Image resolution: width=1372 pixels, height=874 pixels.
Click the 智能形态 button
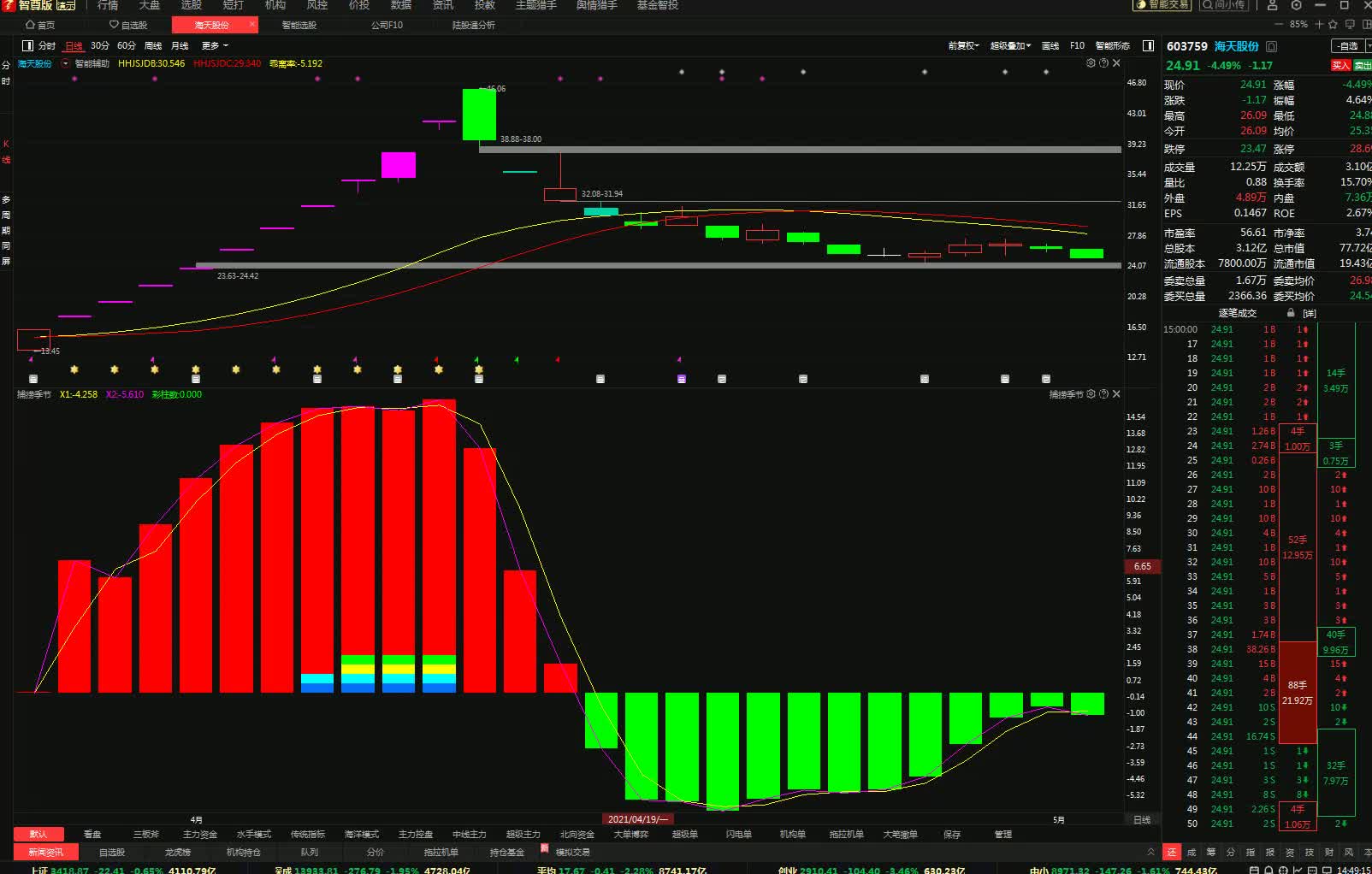pyautogui.click(x=1113, y=46)
